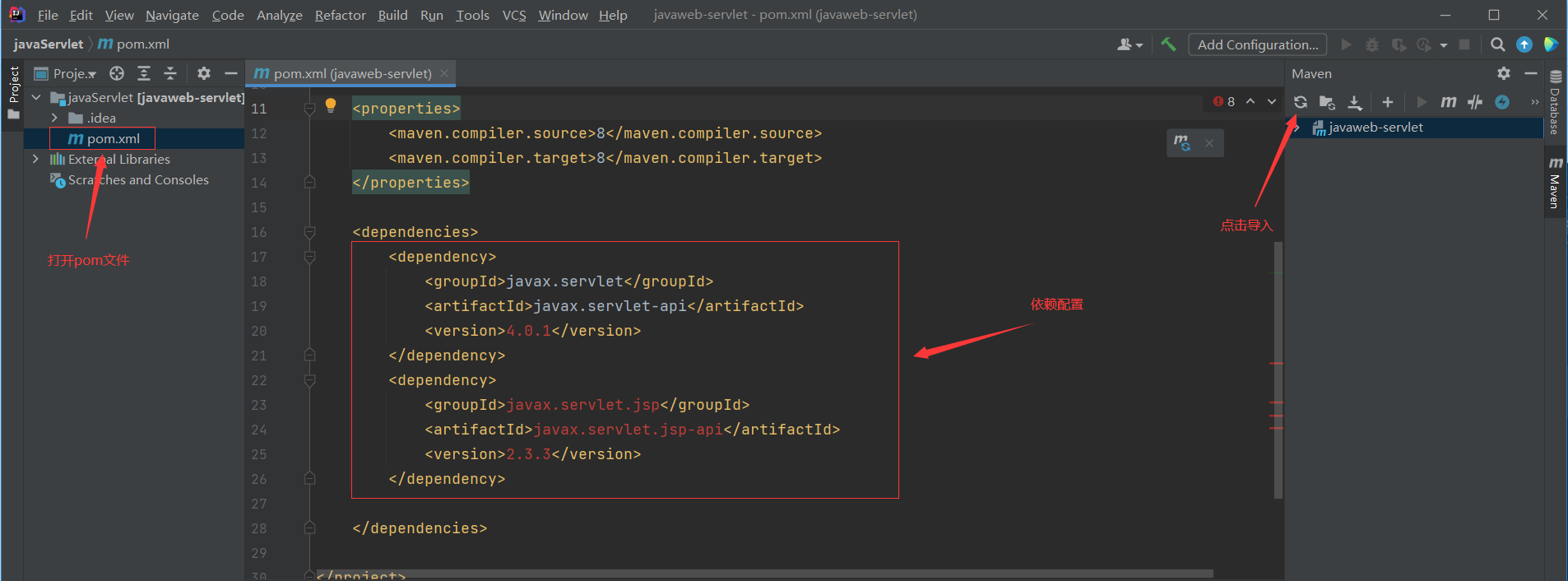Expand javaweb-servlet in Maven panel
Image resolution: width=1568 pixels, height=581 pixels.
point(1297,128)
